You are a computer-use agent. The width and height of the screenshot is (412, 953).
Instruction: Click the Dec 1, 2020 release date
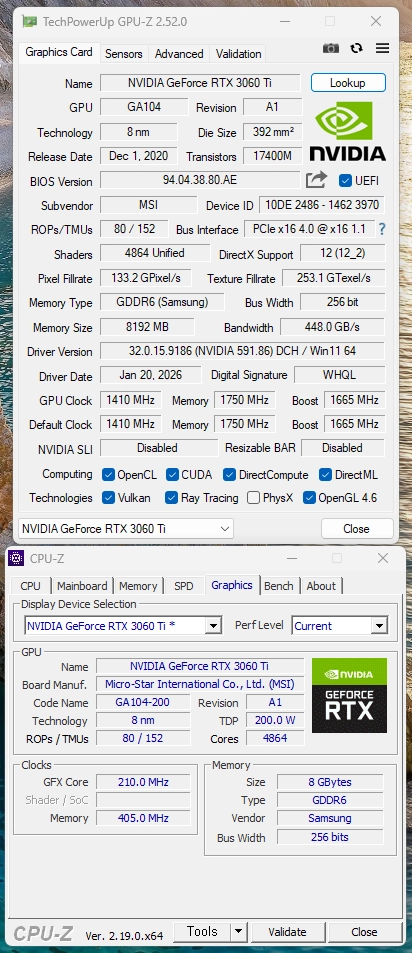pos(139,156)
